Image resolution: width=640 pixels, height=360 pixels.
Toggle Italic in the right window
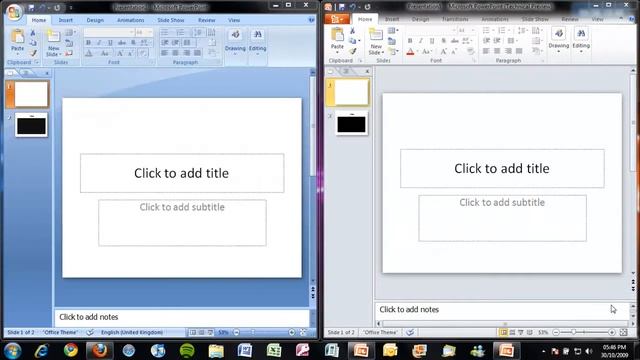coord(421,41)
